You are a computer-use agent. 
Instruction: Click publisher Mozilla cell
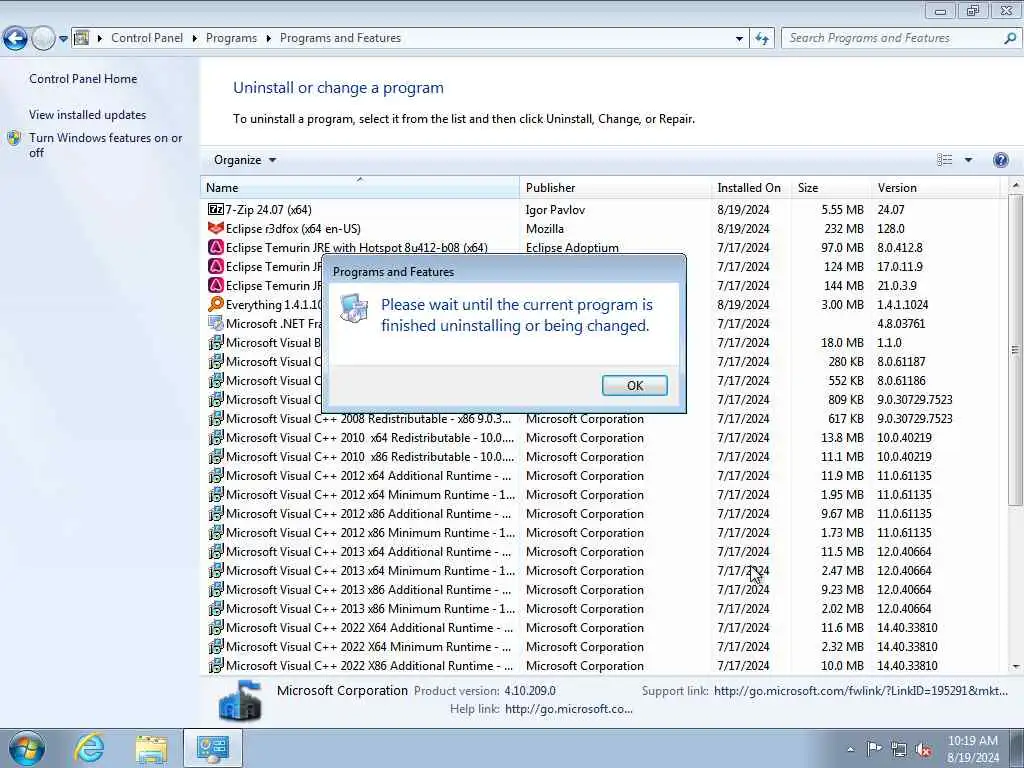point(545,229)
